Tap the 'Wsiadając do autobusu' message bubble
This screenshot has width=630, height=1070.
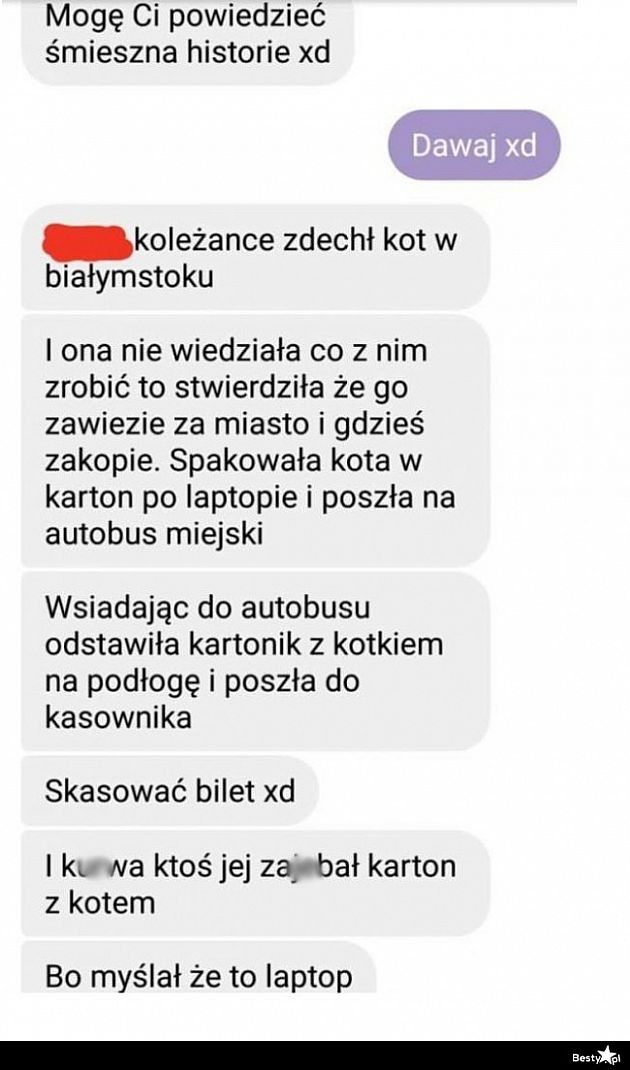(x=255, y=662)
